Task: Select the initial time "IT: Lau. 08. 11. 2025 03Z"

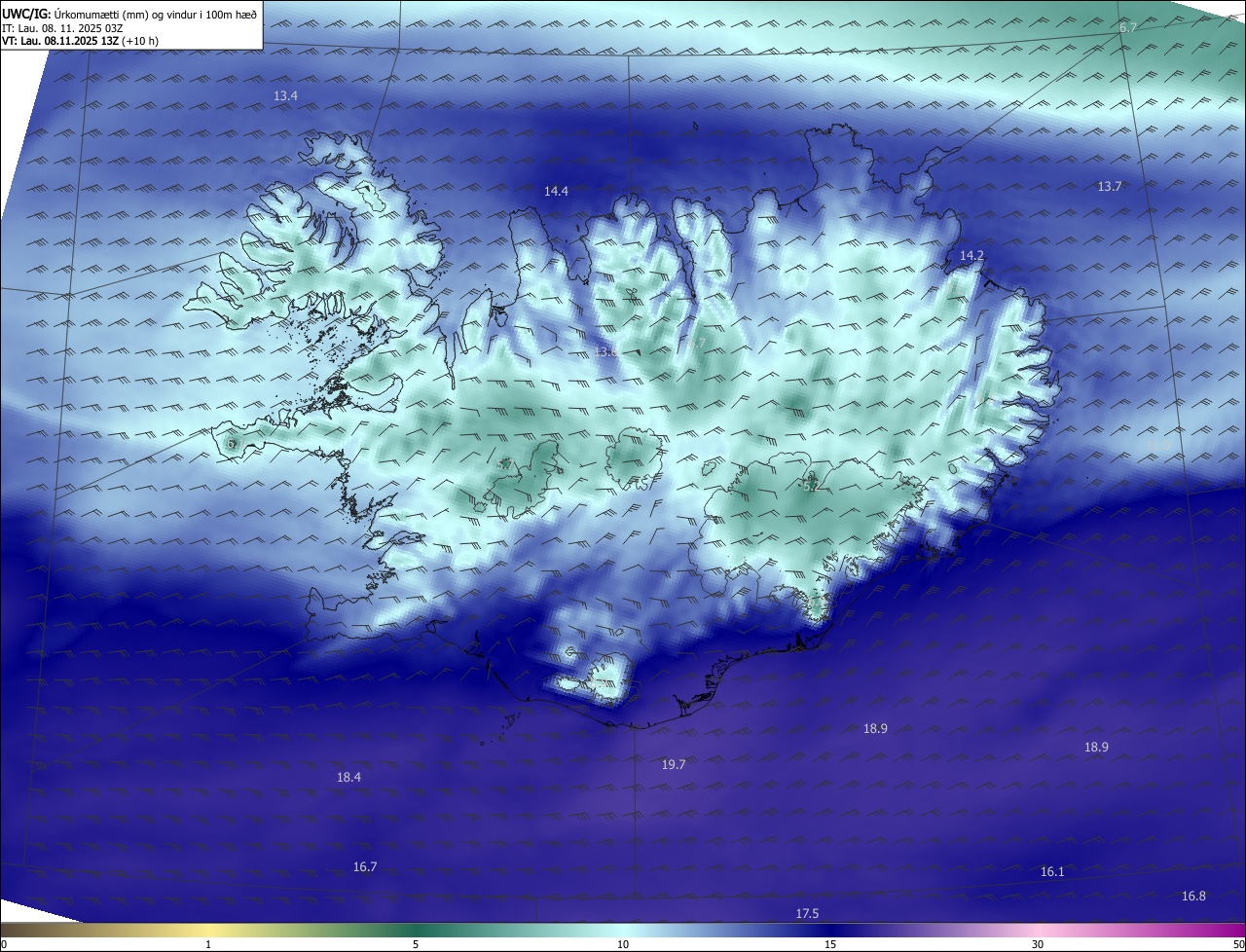Action: (x=64, y=27)
